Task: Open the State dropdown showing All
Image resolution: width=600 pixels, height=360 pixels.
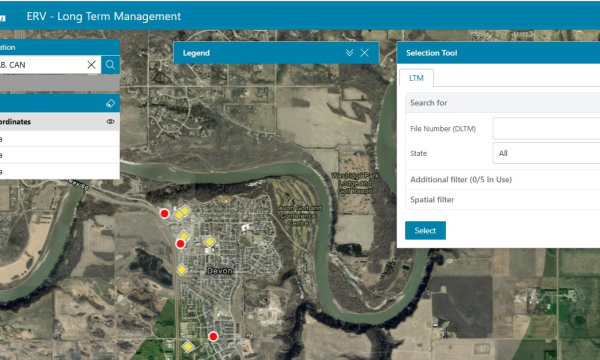Action: (x=546, y=153)
